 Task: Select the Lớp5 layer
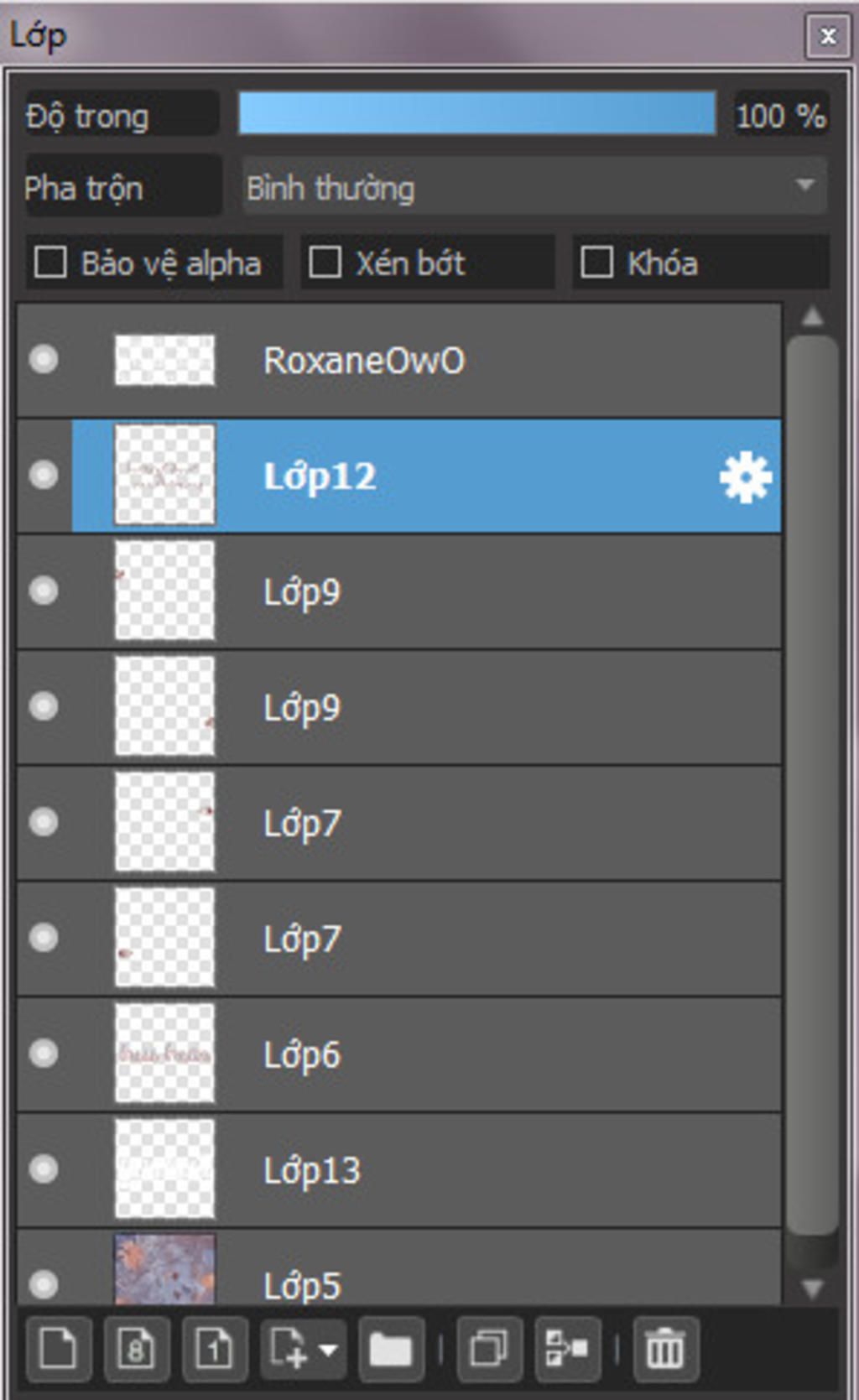pyautogui.click(x=399, y=1267)
